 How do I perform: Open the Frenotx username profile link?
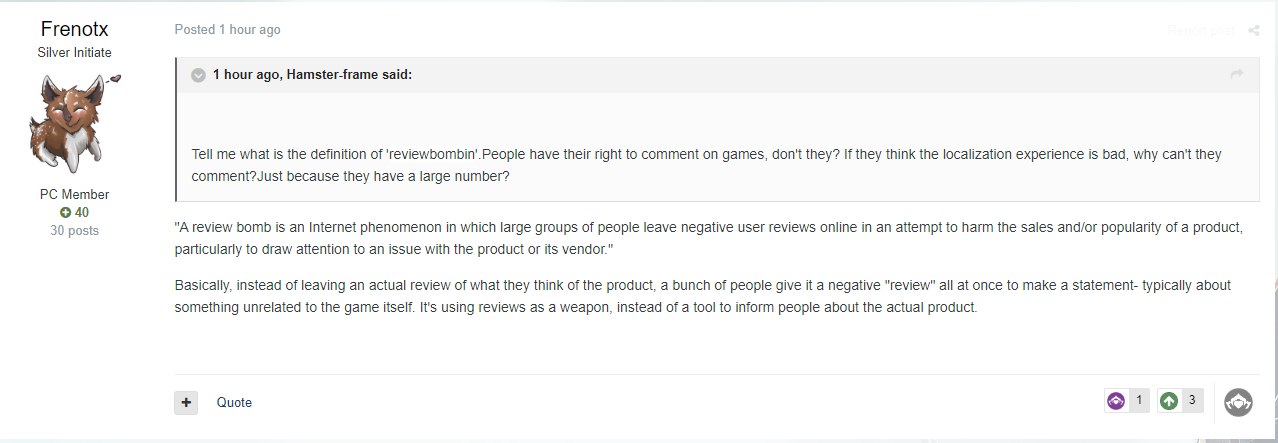[75, 29]
